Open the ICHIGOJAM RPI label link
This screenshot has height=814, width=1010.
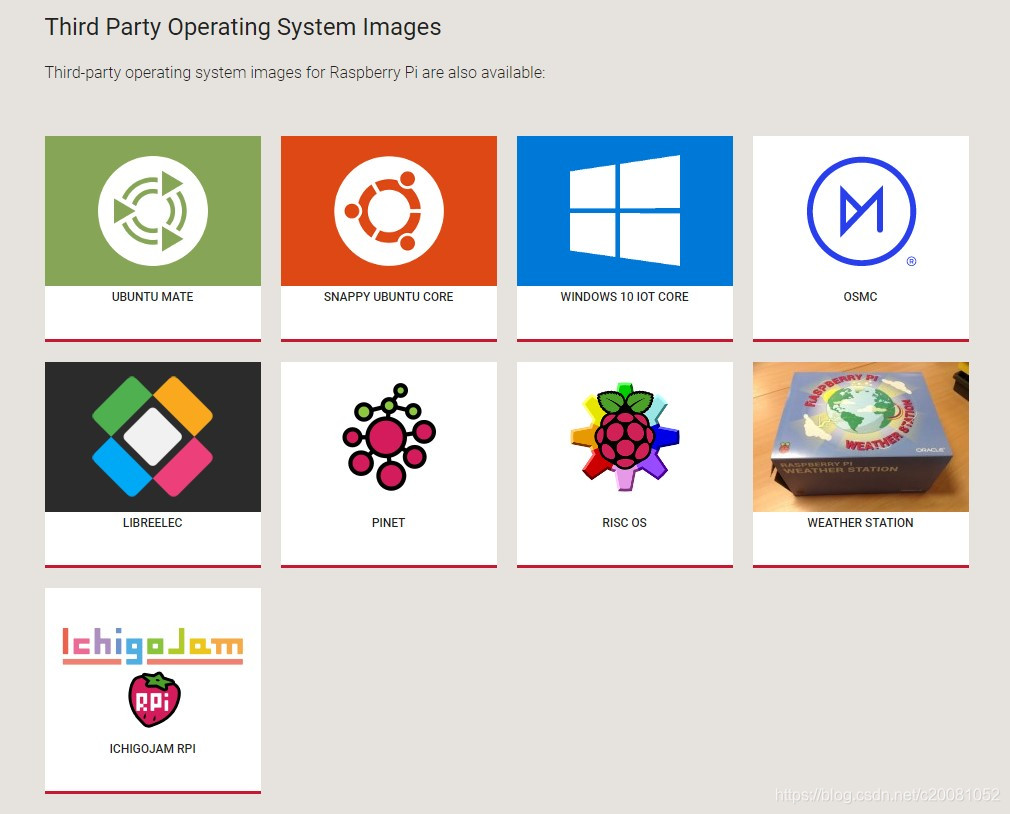pos(153,749)
